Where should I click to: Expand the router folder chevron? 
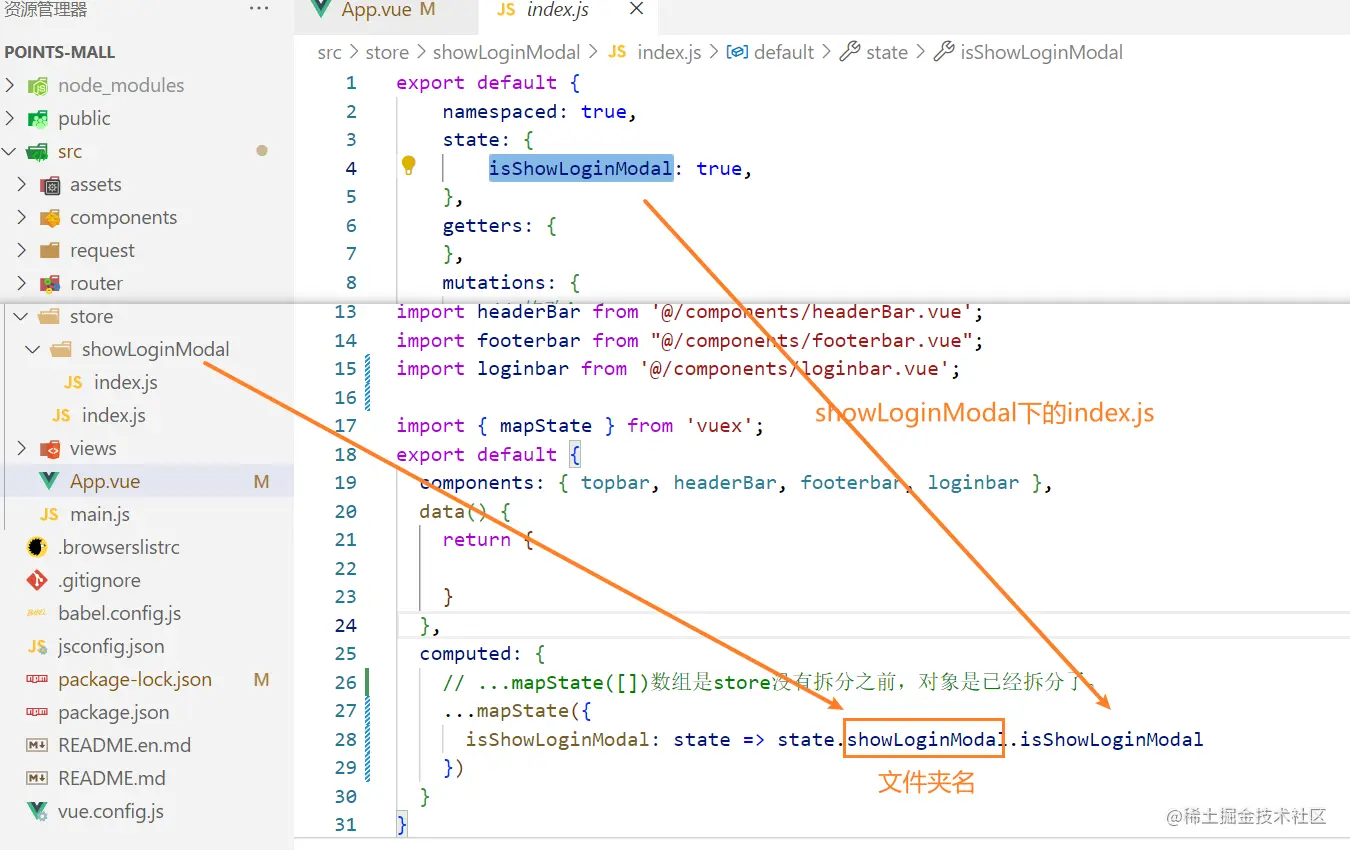[22, 284]
